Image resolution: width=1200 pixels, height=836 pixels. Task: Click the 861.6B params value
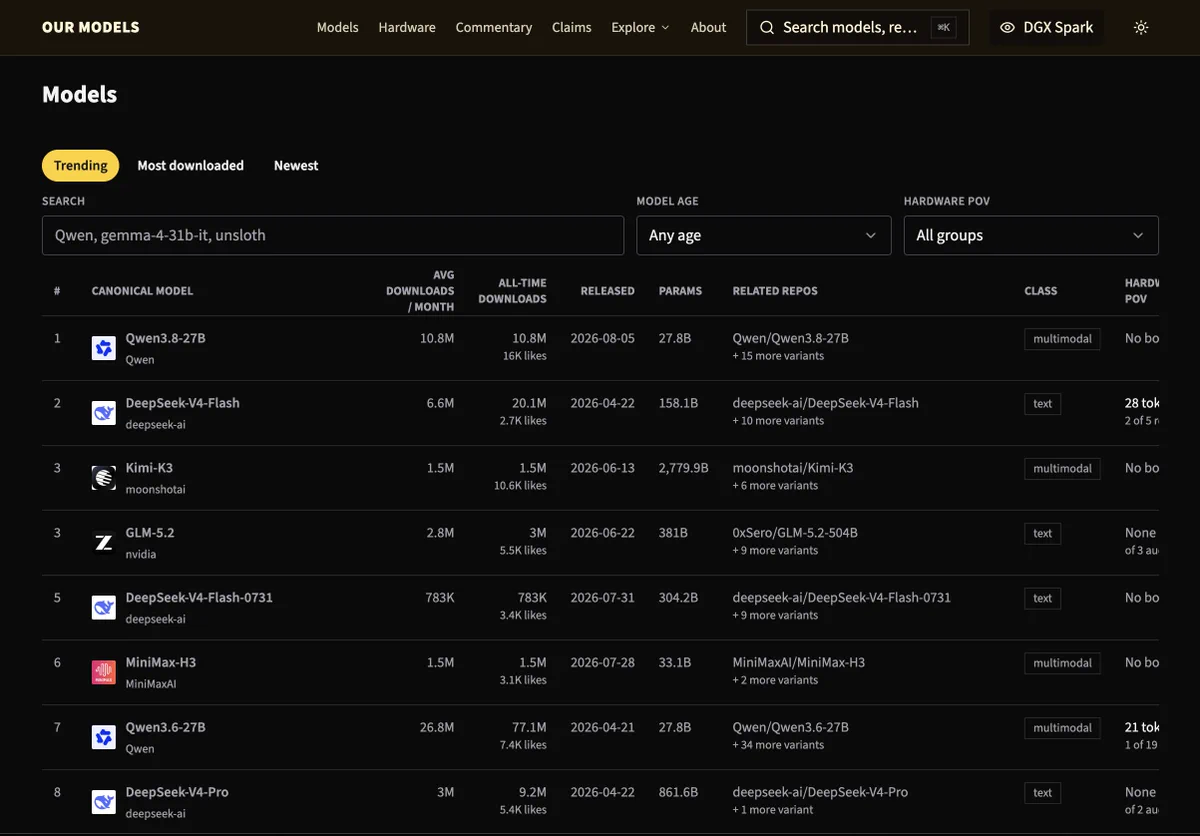point(679,792)
